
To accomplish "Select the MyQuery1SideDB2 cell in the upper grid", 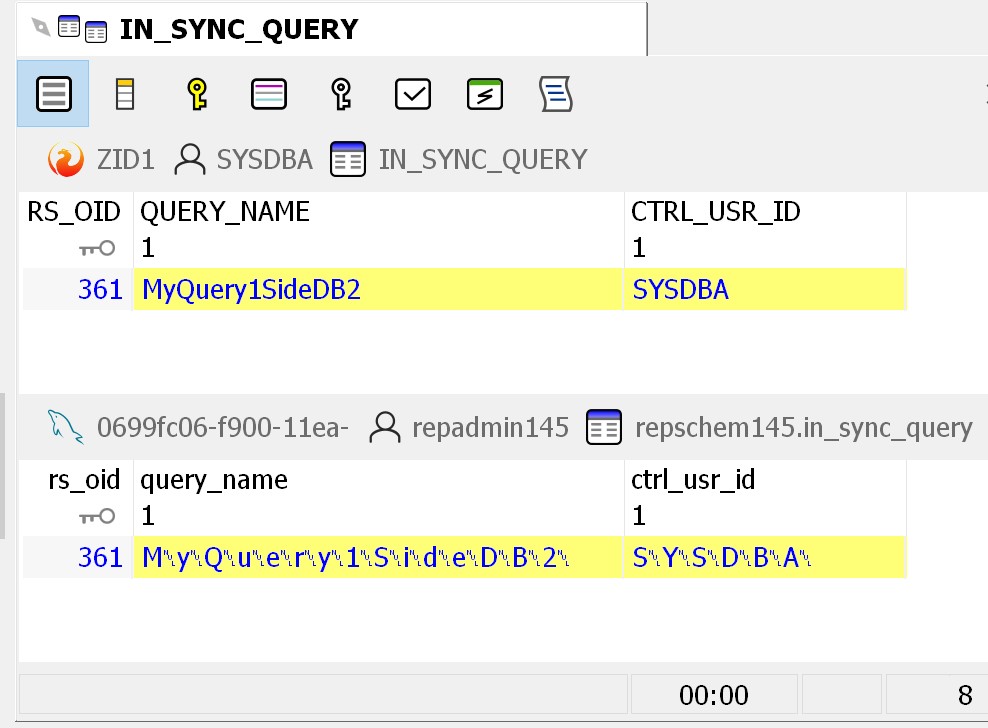I will pos(251,290).
